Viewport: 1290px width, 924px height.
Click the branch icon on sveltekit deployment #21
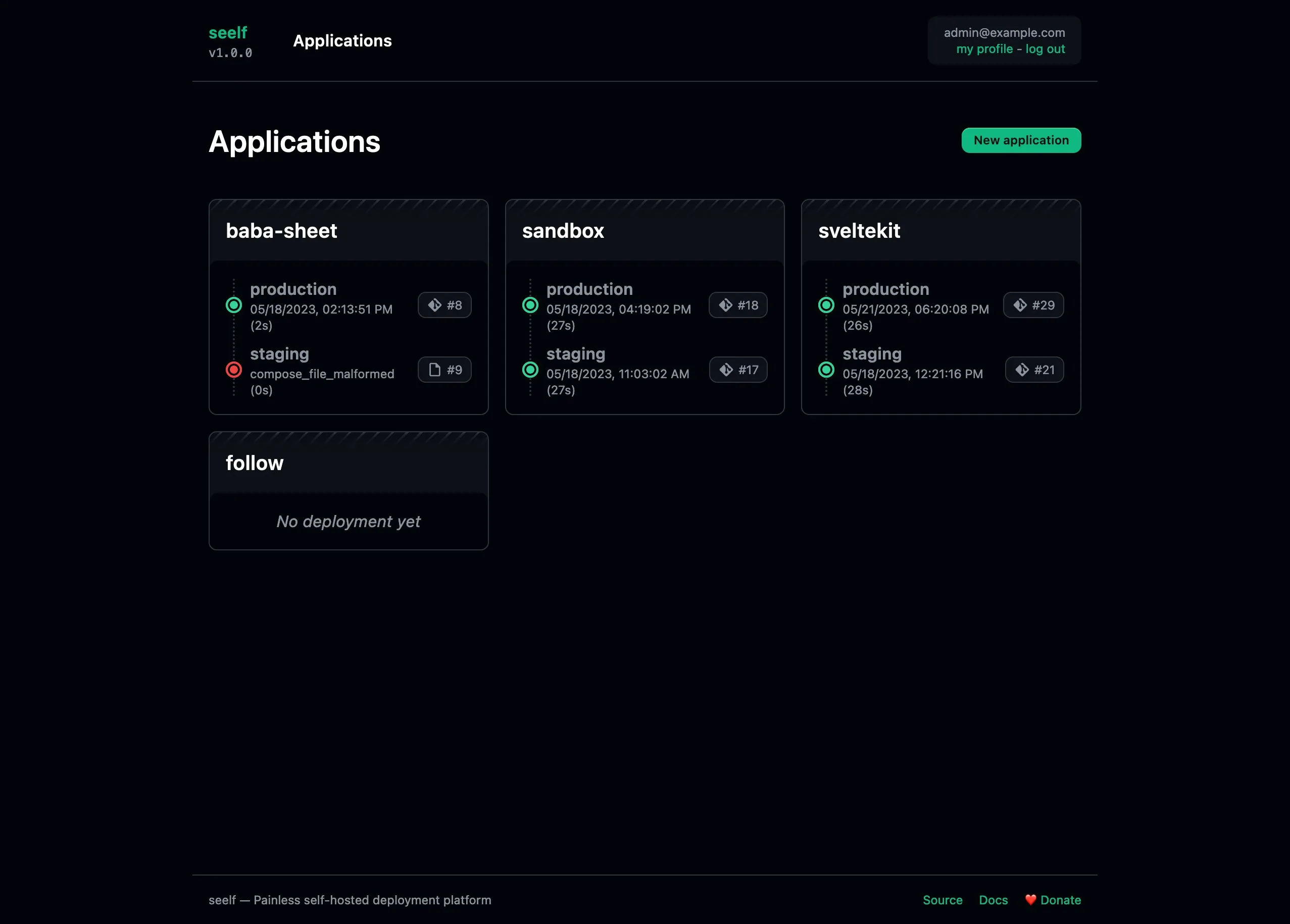tap(1021, 370)
